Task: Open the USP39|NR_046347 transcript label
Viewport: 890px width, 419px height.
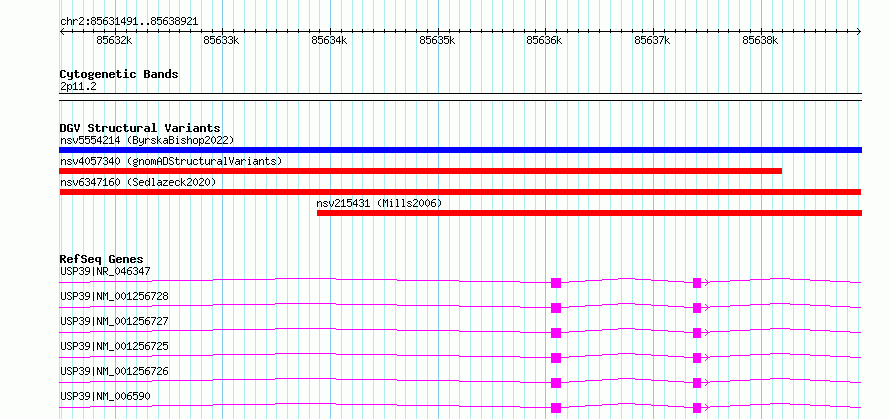Action: coord(105,271)
